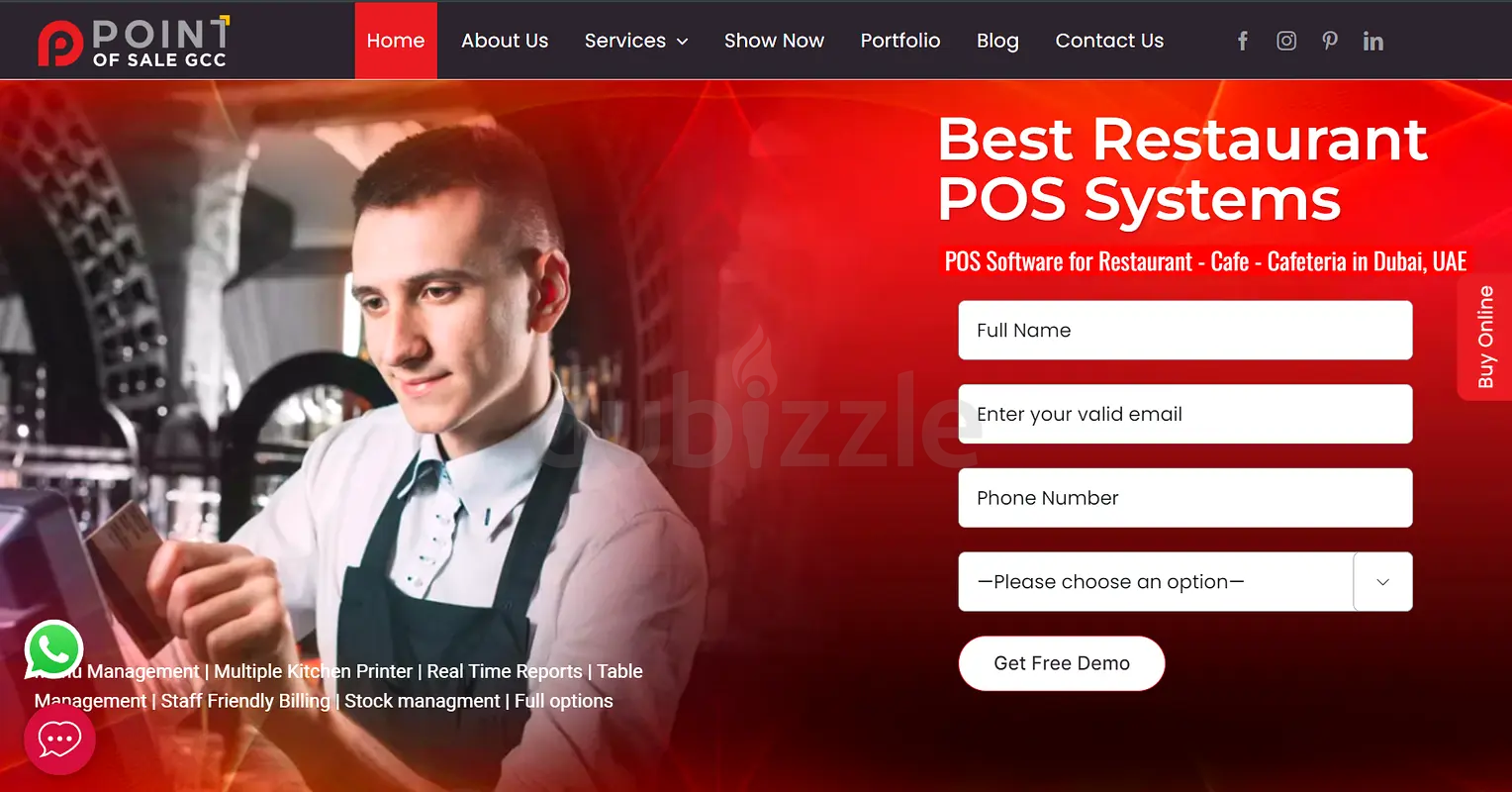Open the Portfolio menu item
This screenshot has width=1512, height=792.
[x=899, y=41]
